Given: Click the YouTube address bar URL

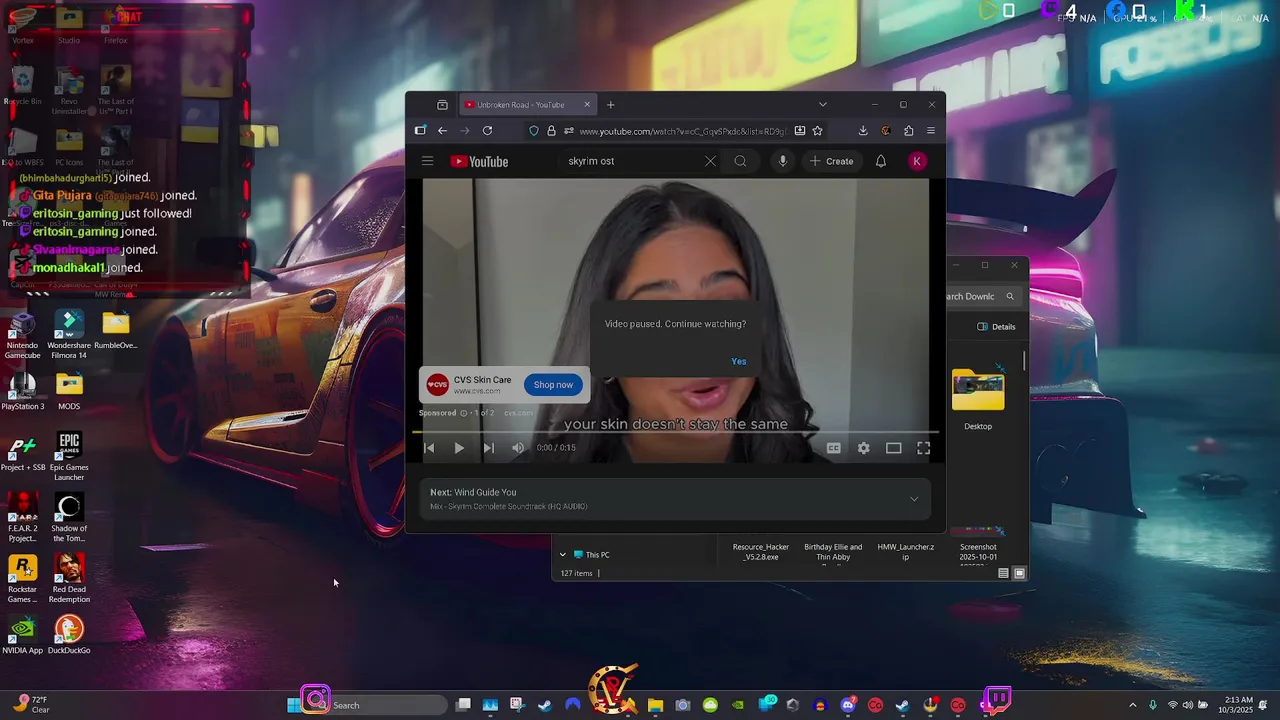Looking at the screenshot, I should pyautogui.click(x=683, y=131).
